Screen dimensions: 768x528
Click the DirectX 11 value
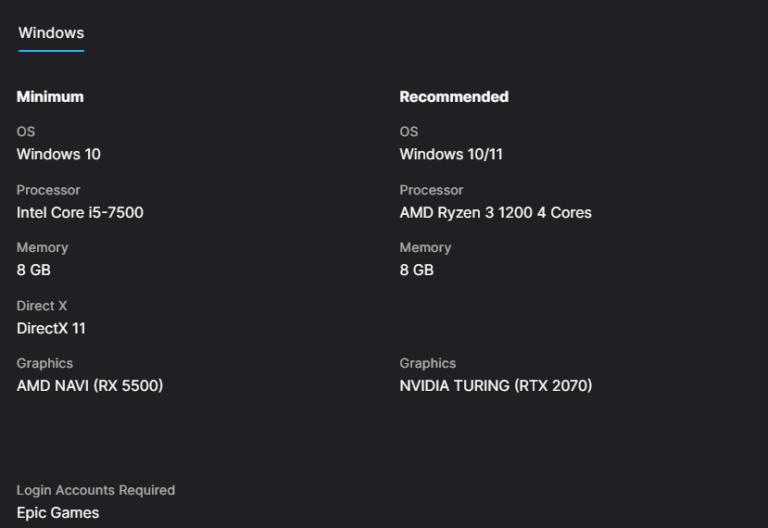(51, 328)
